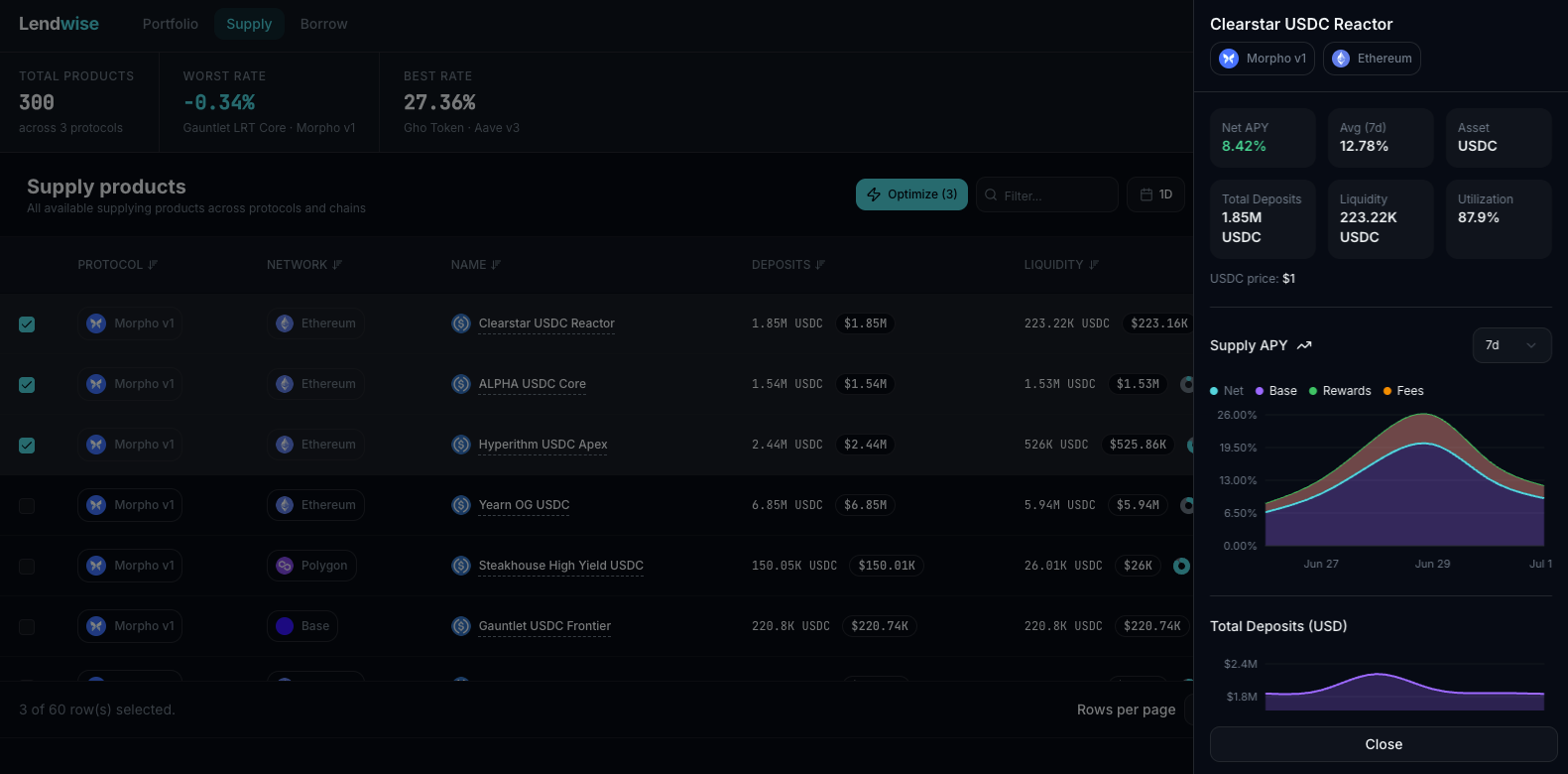The width and height of the screenshot is (1568, 774).
Task: Check the Gauntlet USDC Frontier row
Action: click(27, 627)
